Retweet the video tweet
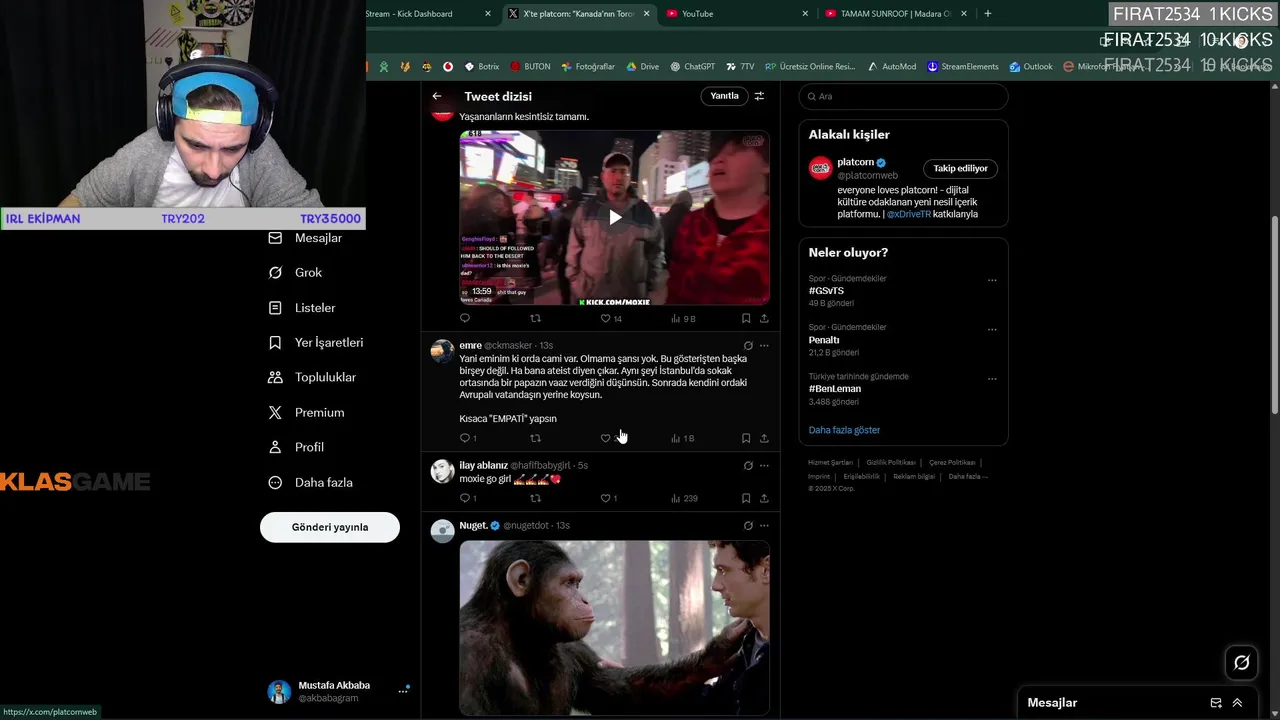Image resolution: width=1280 pixels, height=720 pixels. pyautogui.click(x=535, y=318)
